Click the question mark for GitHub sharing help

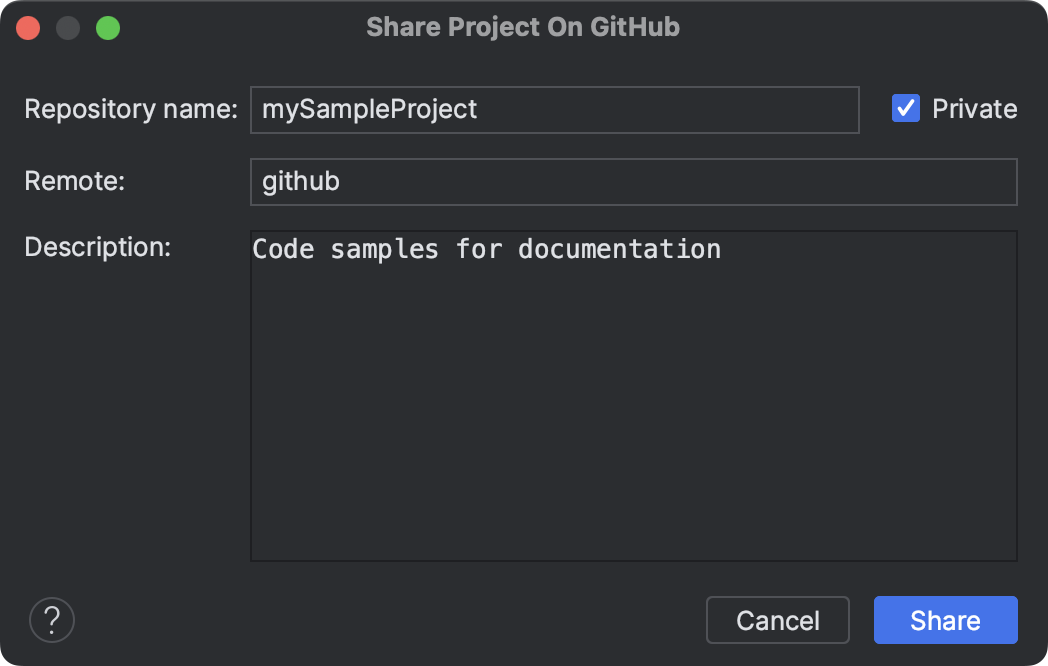point(51,620)
